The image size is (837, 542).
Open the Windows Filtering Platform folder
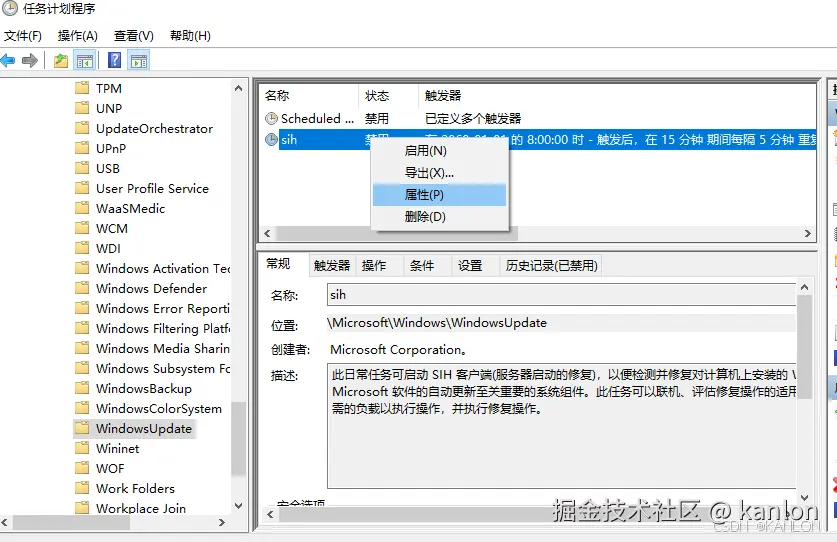[163, 328]
